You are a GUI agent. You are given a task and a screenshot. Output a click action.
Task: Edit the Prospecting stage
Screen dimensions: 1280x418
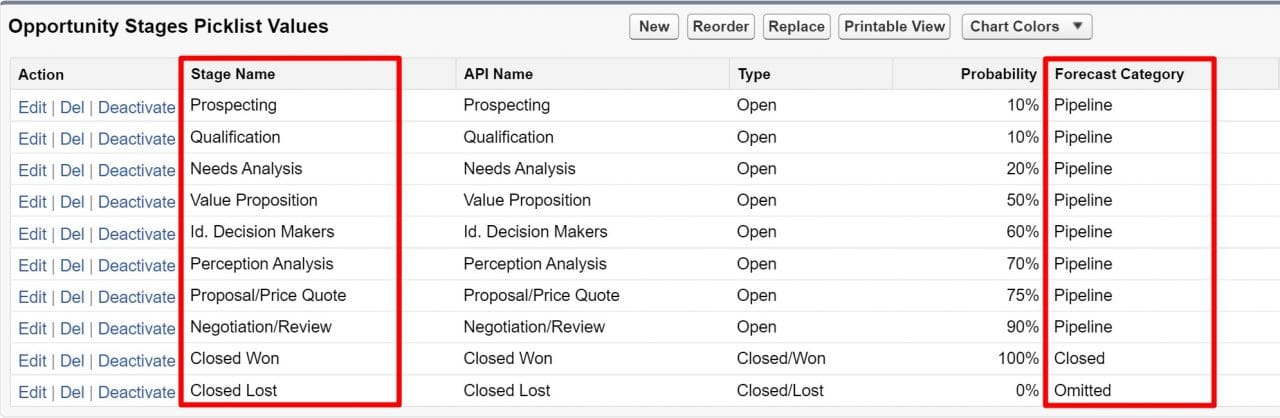pos(32,107)
